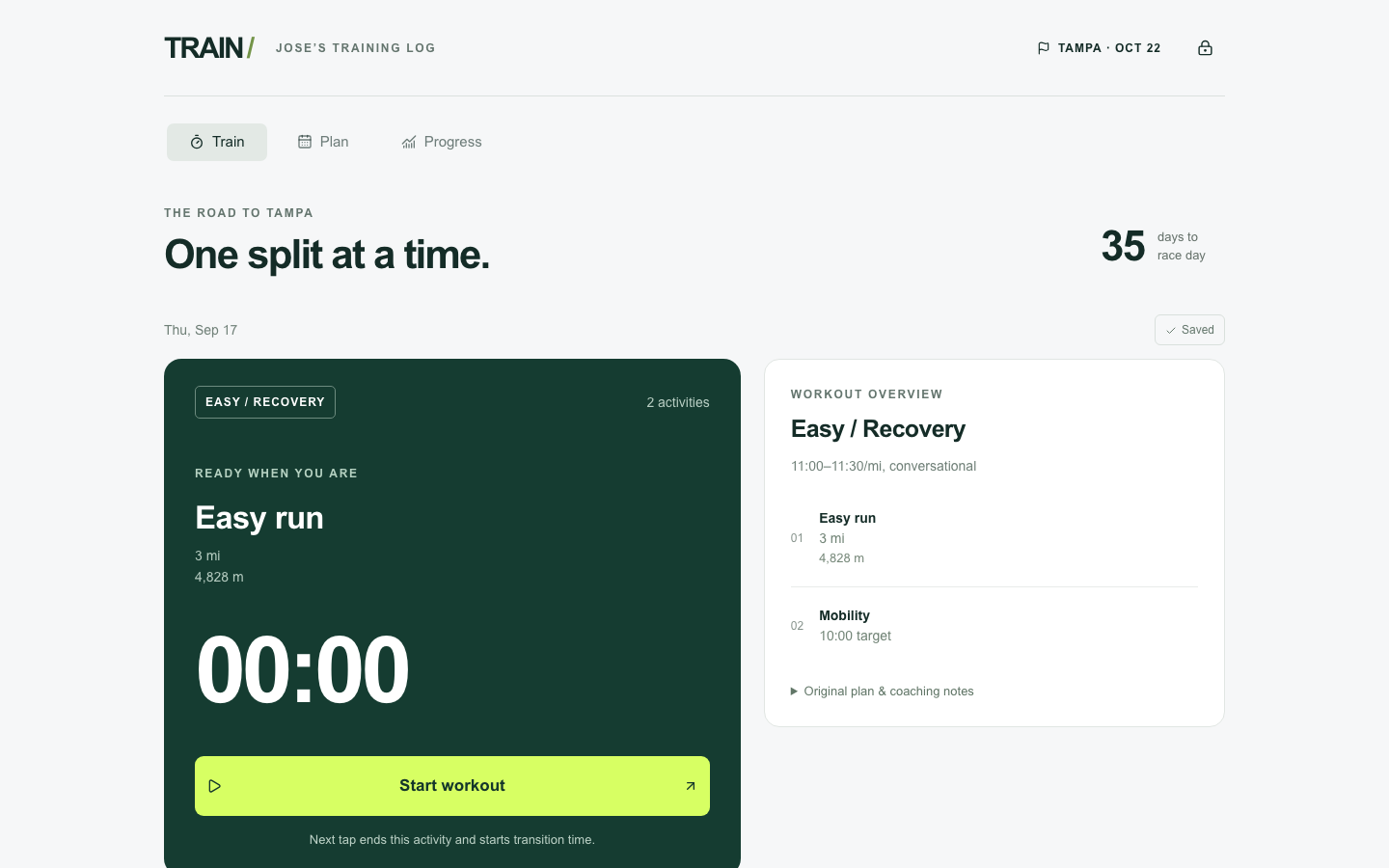Screen dimensions: 1389x868
Task: Click the '10:00 target' text
Action: pos(856,636)
